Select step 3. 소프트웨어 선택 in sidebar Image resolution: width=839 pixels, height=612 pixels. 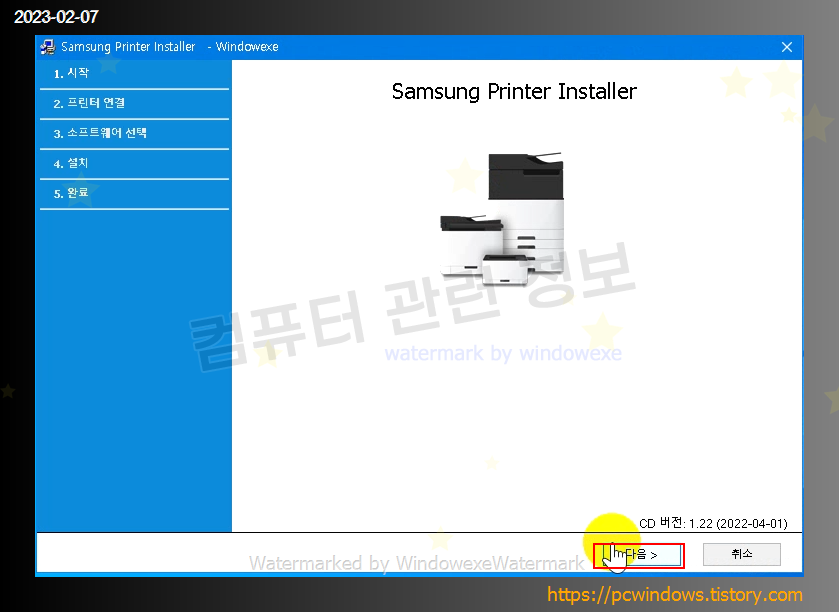click(134, 134)
